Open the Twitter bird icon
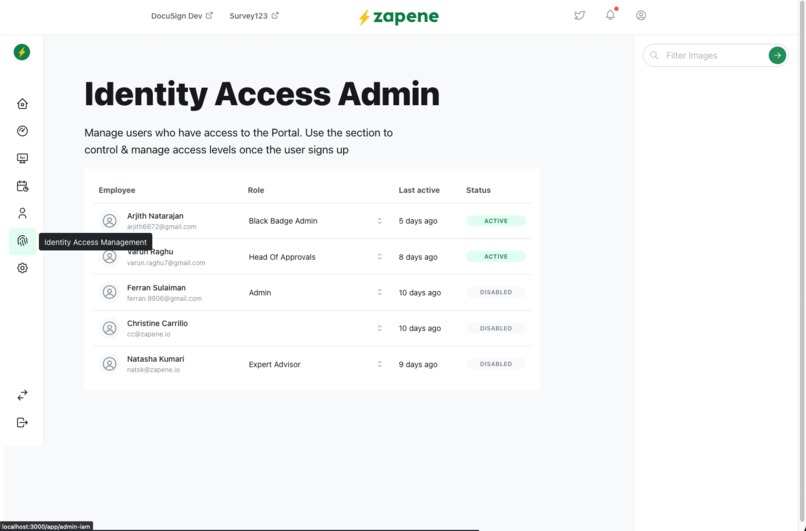This screenshot has width=806, height=531. click(579, 15)
